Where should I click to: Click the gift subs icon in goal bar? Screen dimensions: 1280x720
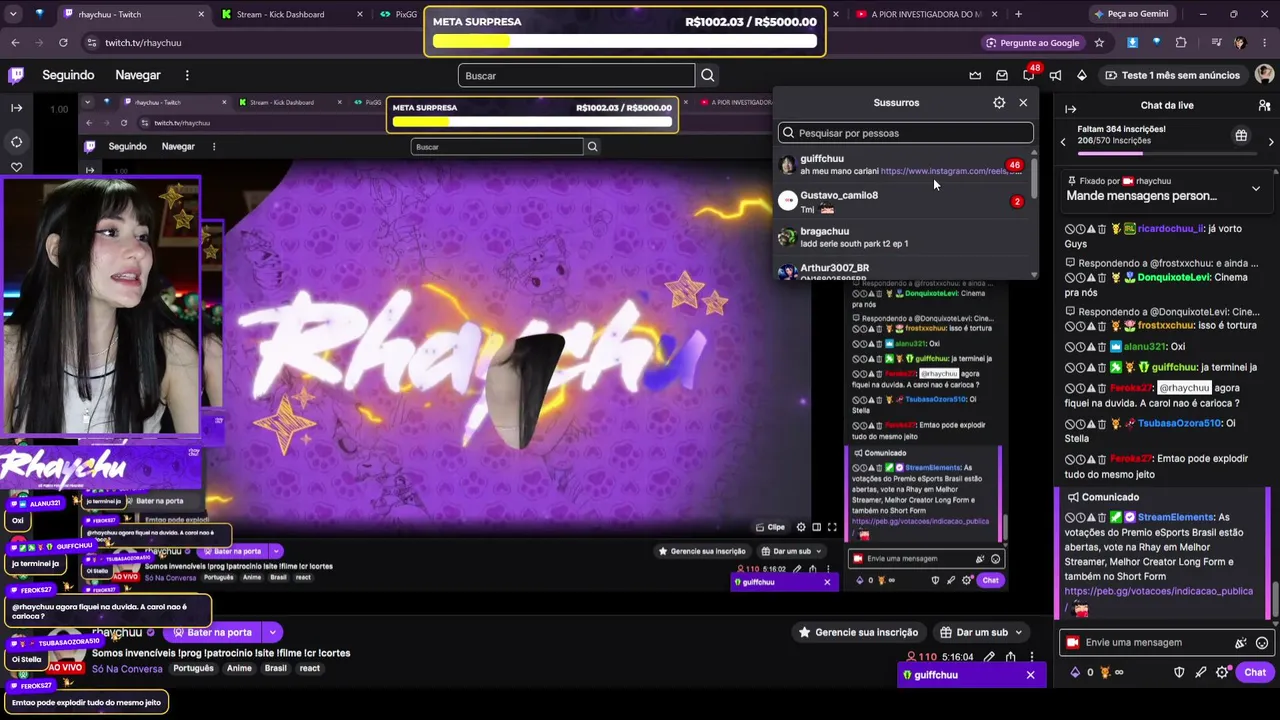coord(1241,135)
